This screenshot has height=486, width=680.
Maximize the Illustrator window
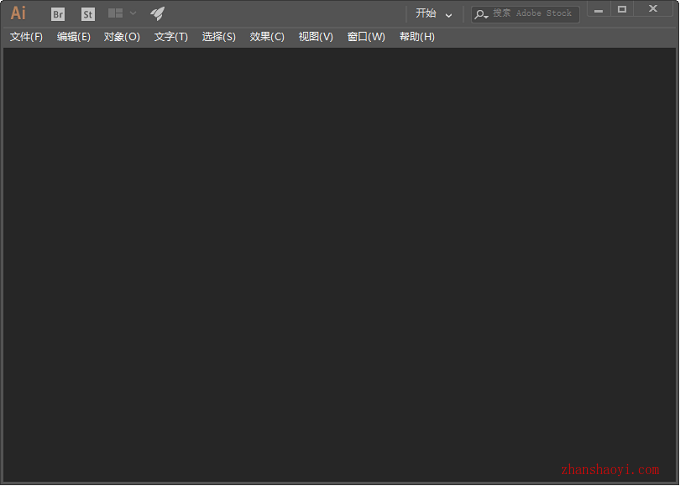pos(622,10)
